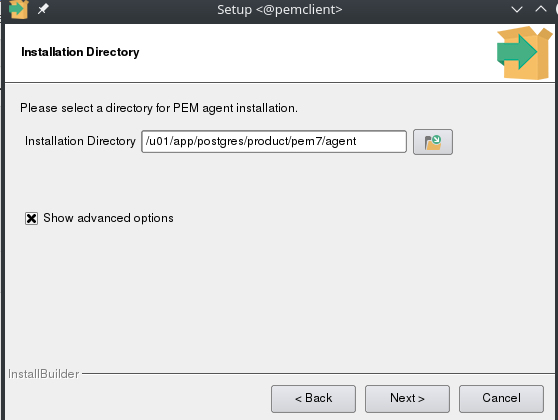Minimize window using the down chevron

[x=517, y=10]
